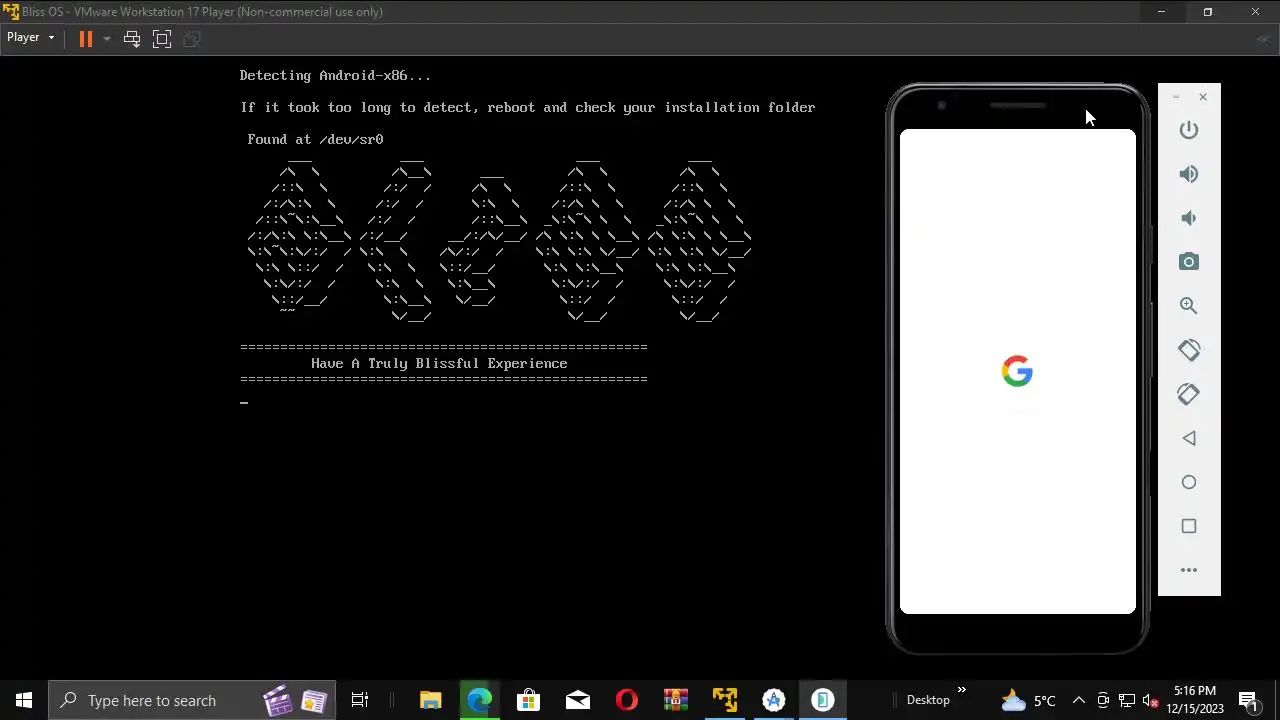Expand the Desktop toolbar chevron
Viewport: 1280px width, 720px height.
pos(962,690)
